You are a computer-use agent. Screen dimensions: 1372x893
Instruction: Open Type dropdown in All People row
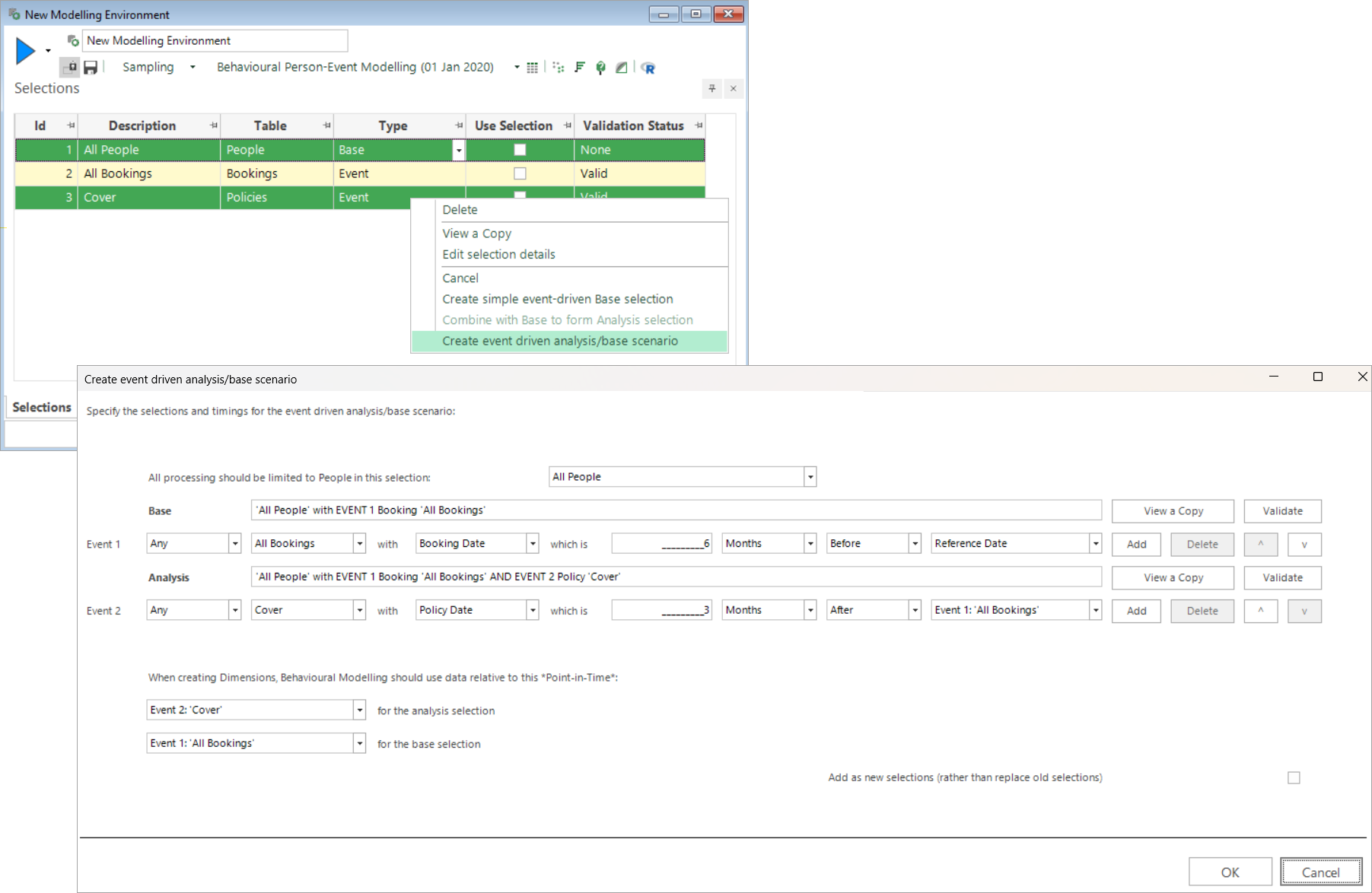pyautogui.click(x=458, y=151)
